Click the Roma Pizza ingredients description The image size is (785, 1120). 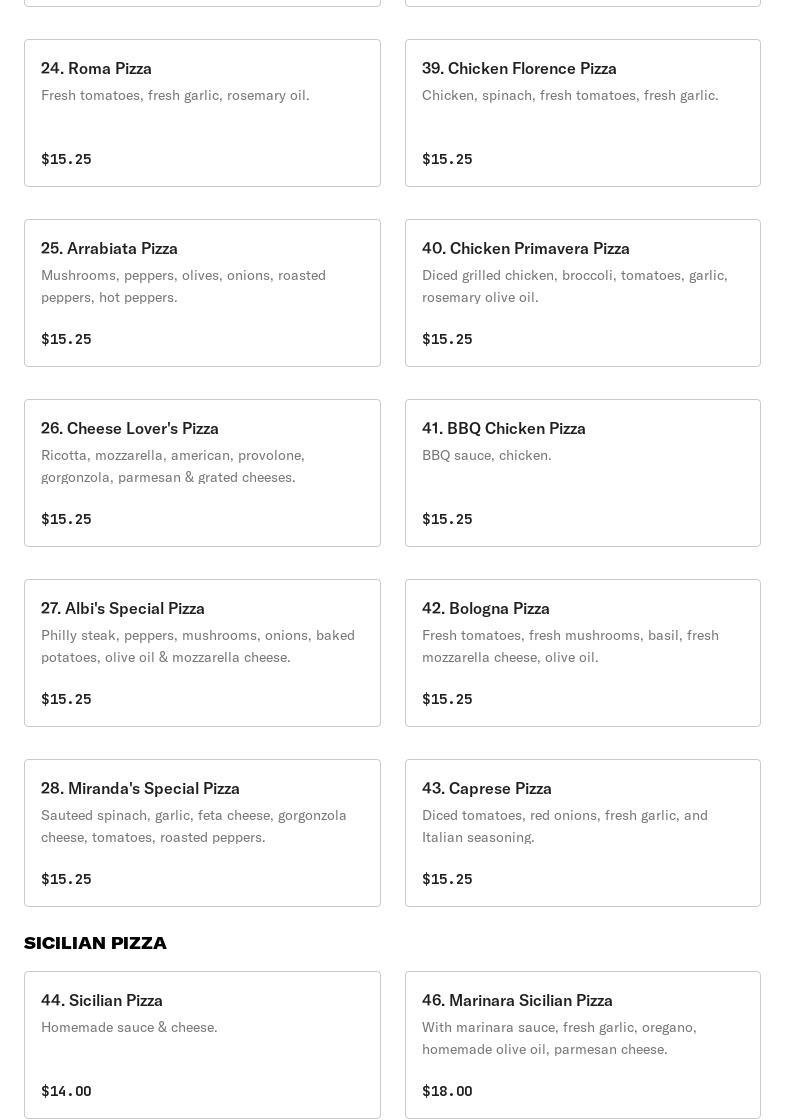pyautogui.click(x=175, y=95)
